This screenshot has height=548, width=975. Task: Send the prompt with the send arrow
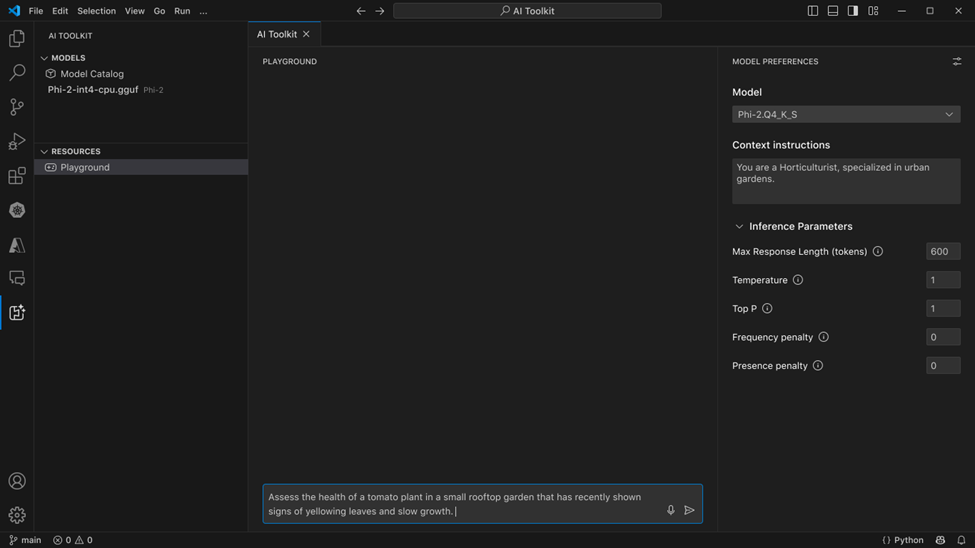689,510
